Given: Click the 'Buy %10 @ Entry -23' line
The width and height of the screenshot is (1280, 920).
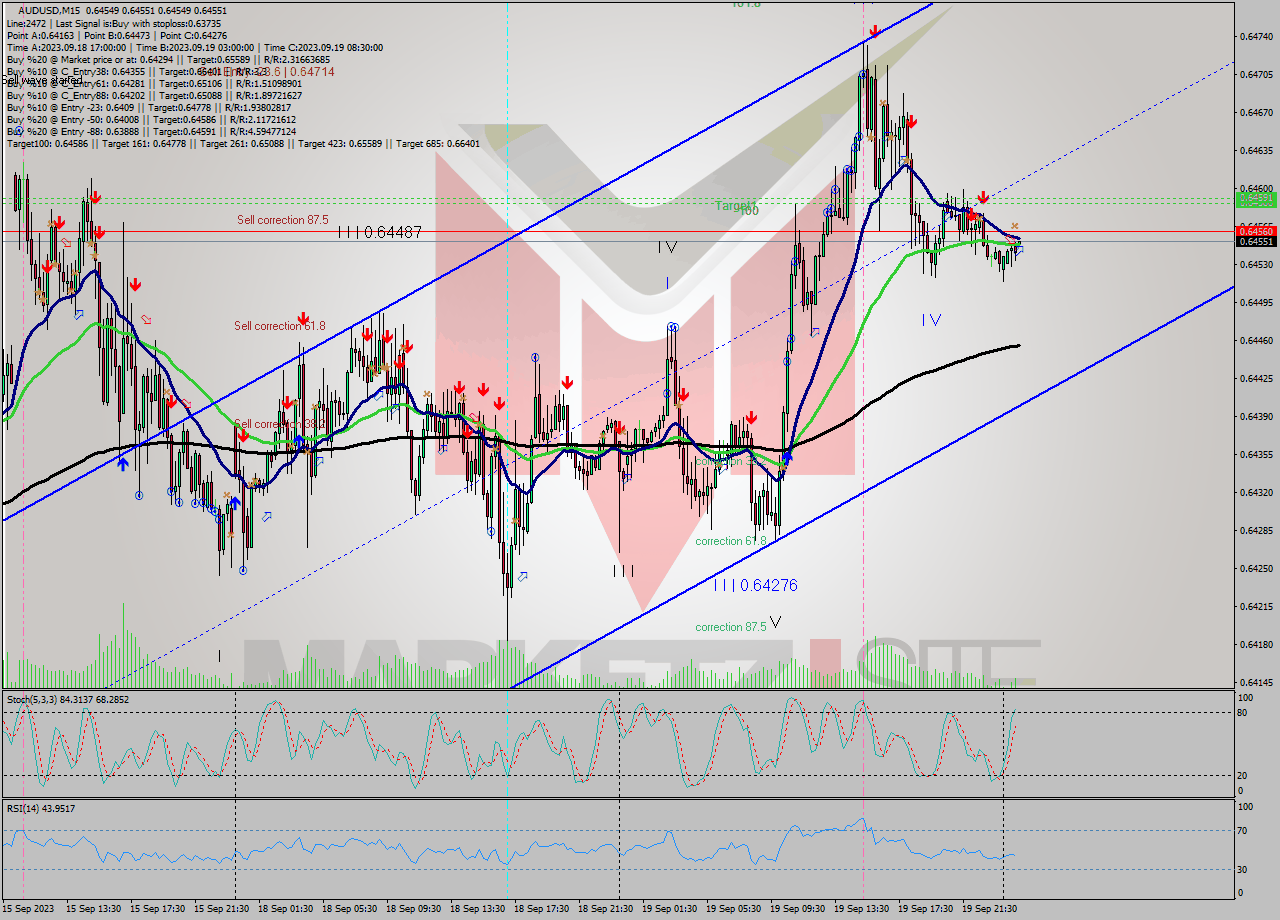Looking at the screenshot, I should point(149,107).
